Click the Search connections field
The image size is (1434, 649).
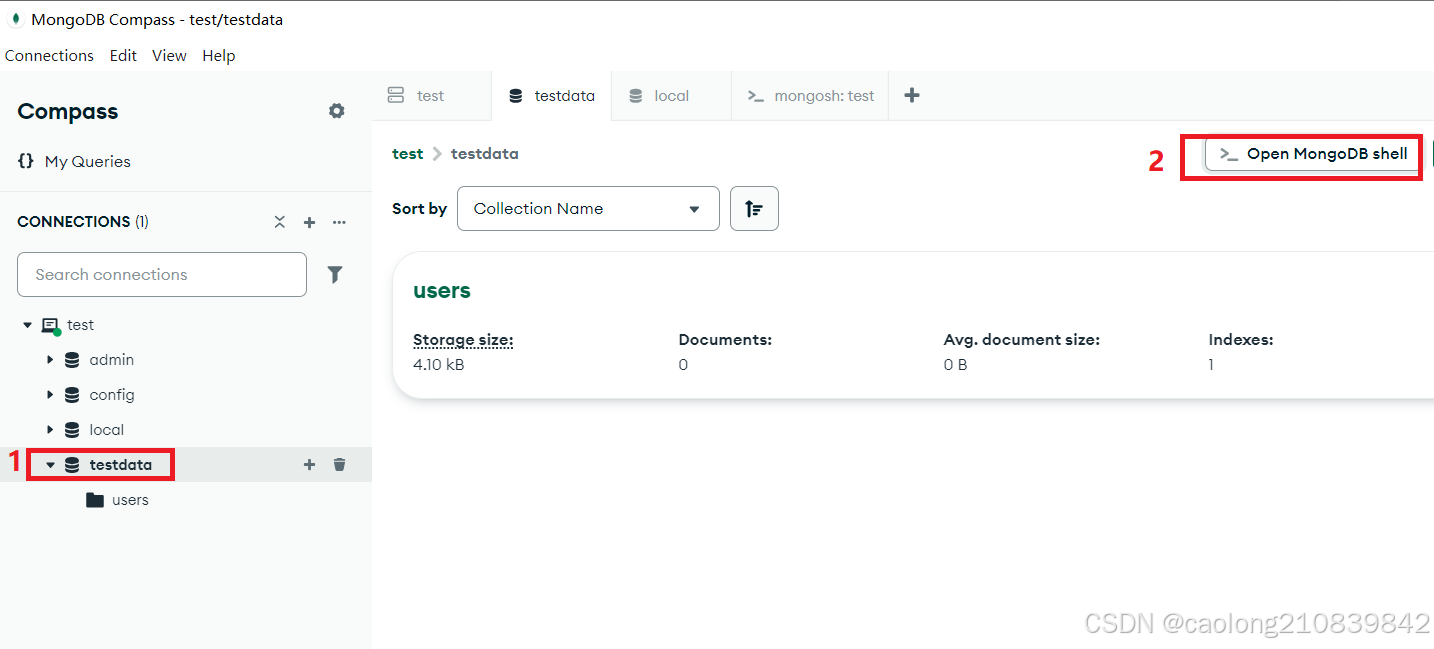point(162,274)
